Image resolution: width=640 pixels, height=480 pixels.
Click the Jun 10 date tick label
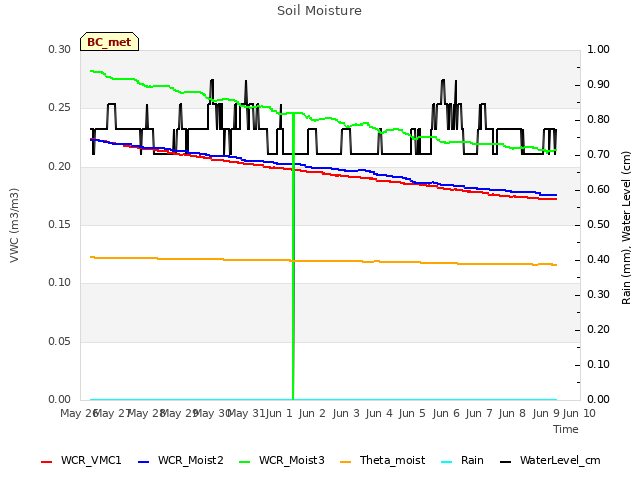coord(579,413)
